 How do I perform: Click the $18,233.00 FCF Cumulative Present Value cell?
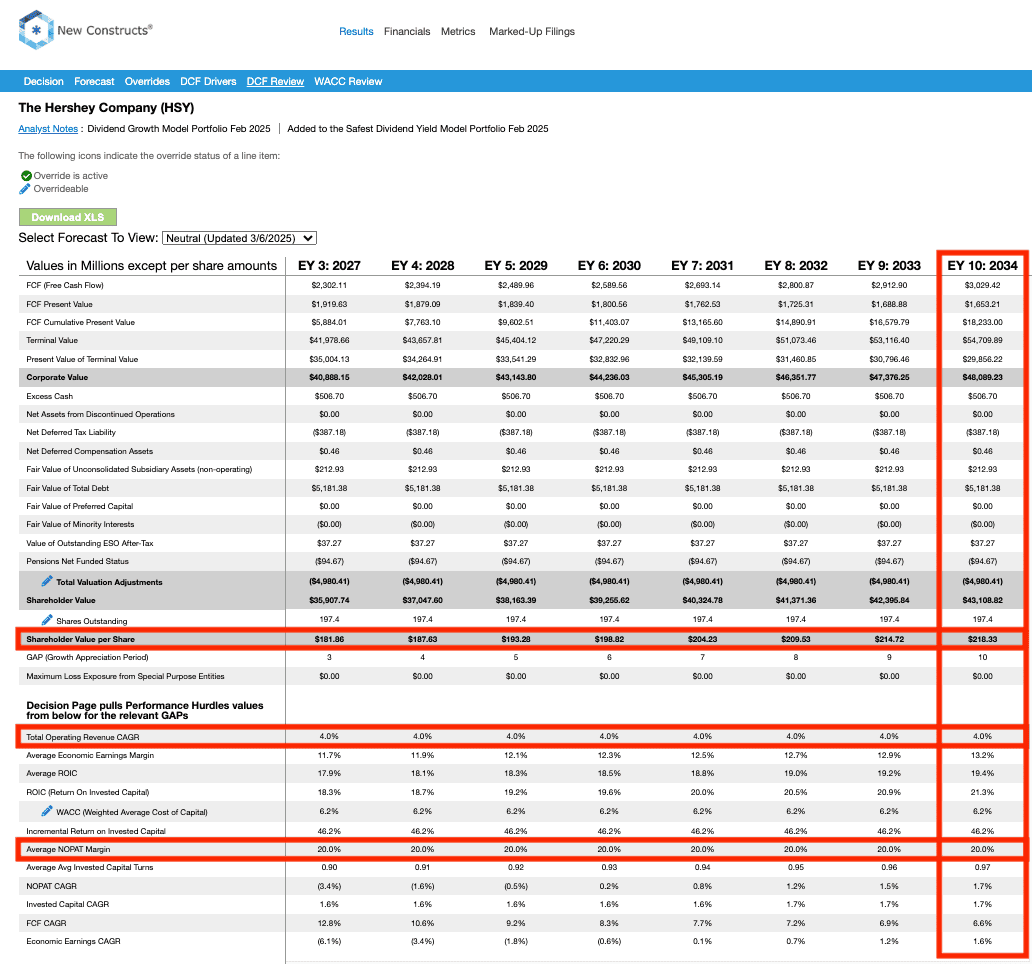coord(983,322)
